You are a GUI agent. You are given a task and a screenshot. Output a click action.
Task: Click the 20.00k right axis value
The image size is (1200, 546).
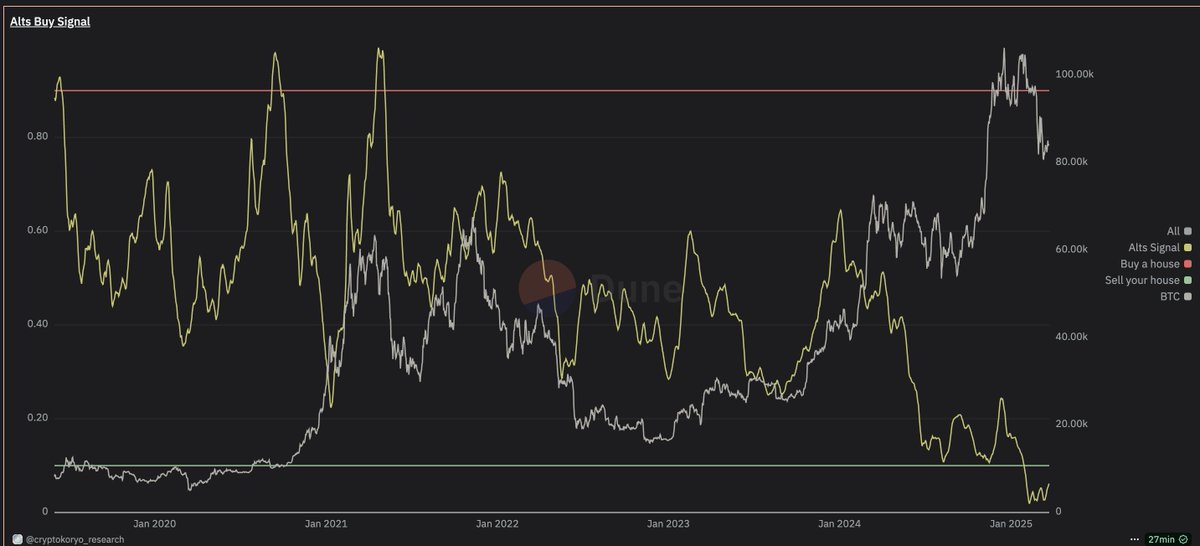point(1072,424)
